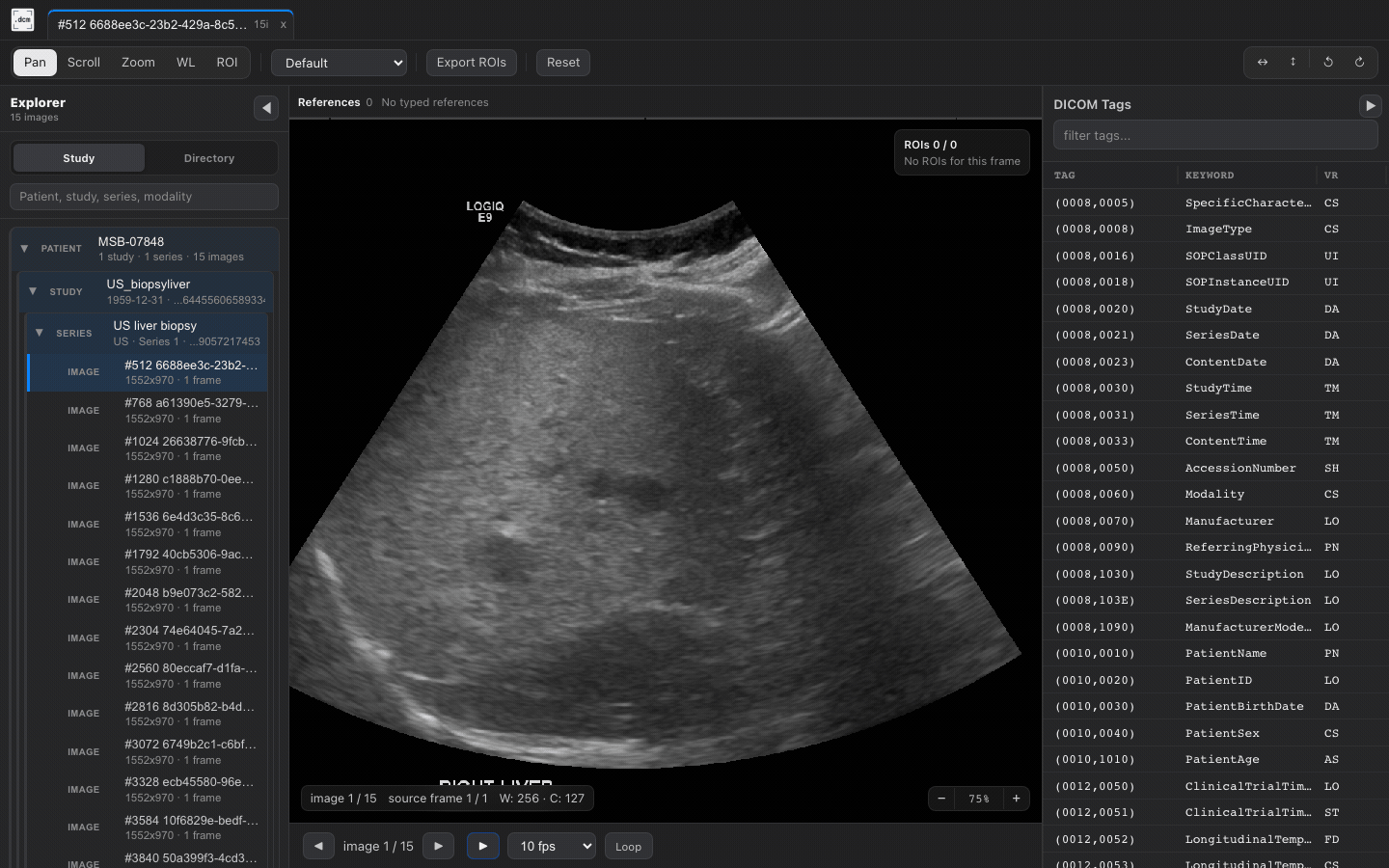Go to previous image arrow button
Image resolution: width=1389 pixels, height=868 pixels.
coord(318,846)
